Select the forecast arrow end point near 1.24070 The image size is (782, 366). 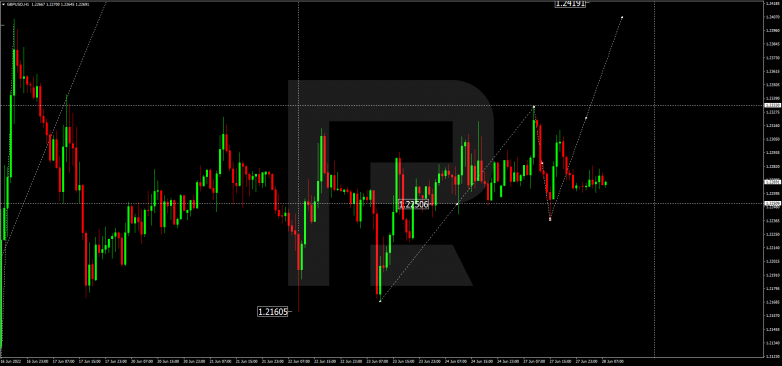pos(622,17)
